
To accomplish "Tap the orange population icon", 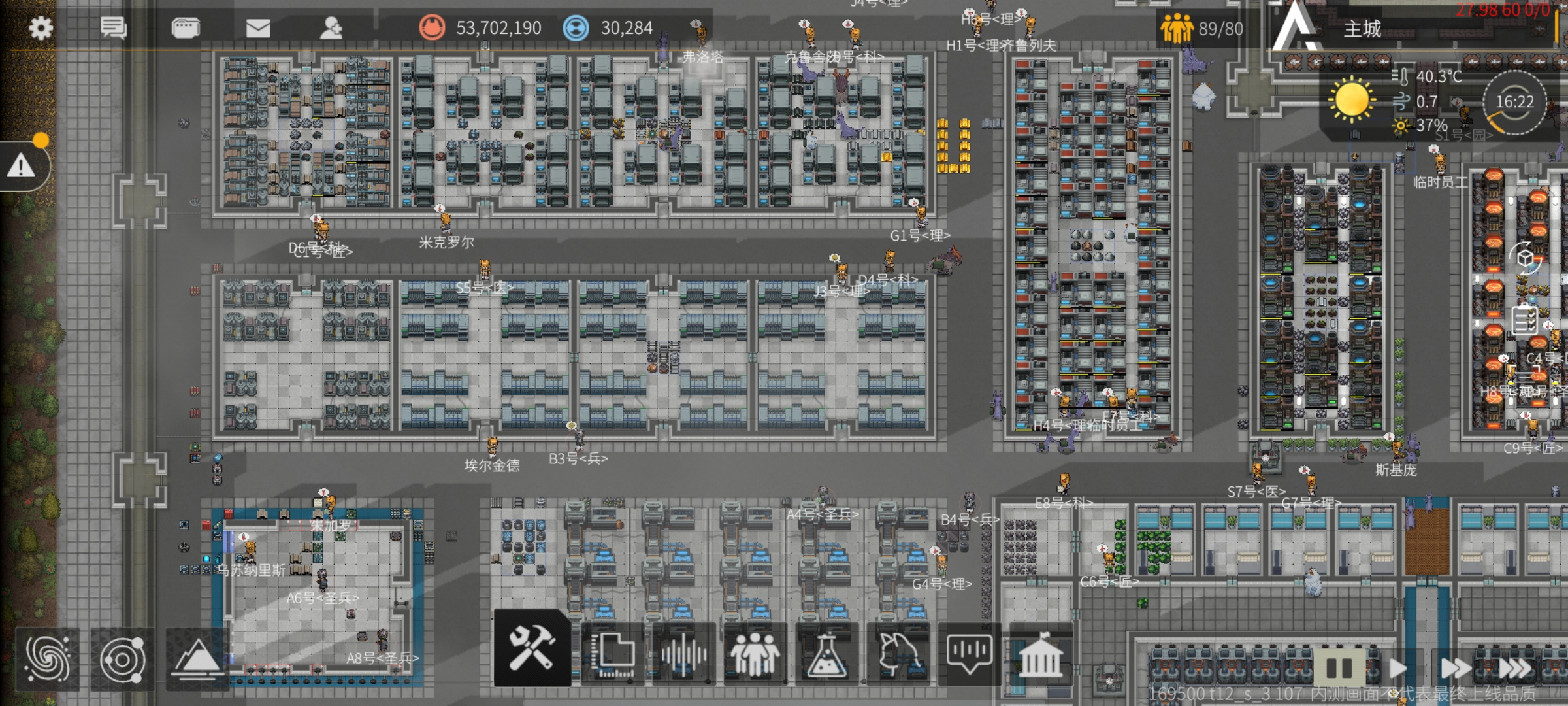I will point(1177,29).
